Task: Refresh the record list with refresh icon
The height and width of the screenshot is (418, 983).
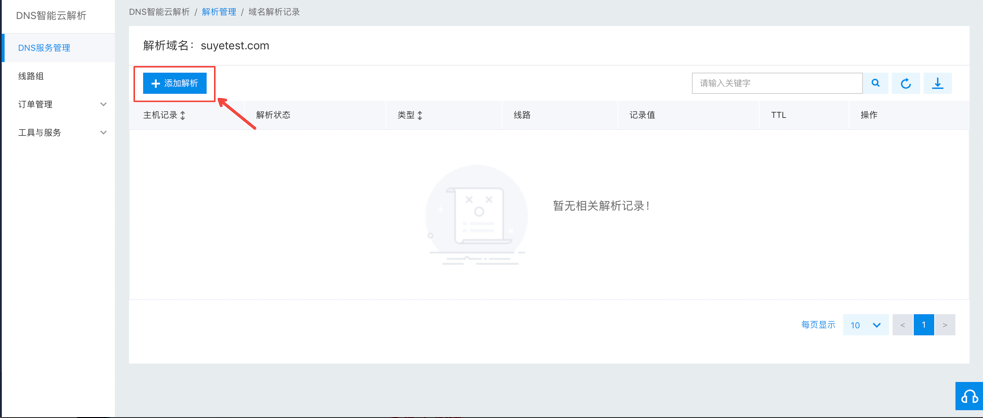Action: [x=906, y=83]
